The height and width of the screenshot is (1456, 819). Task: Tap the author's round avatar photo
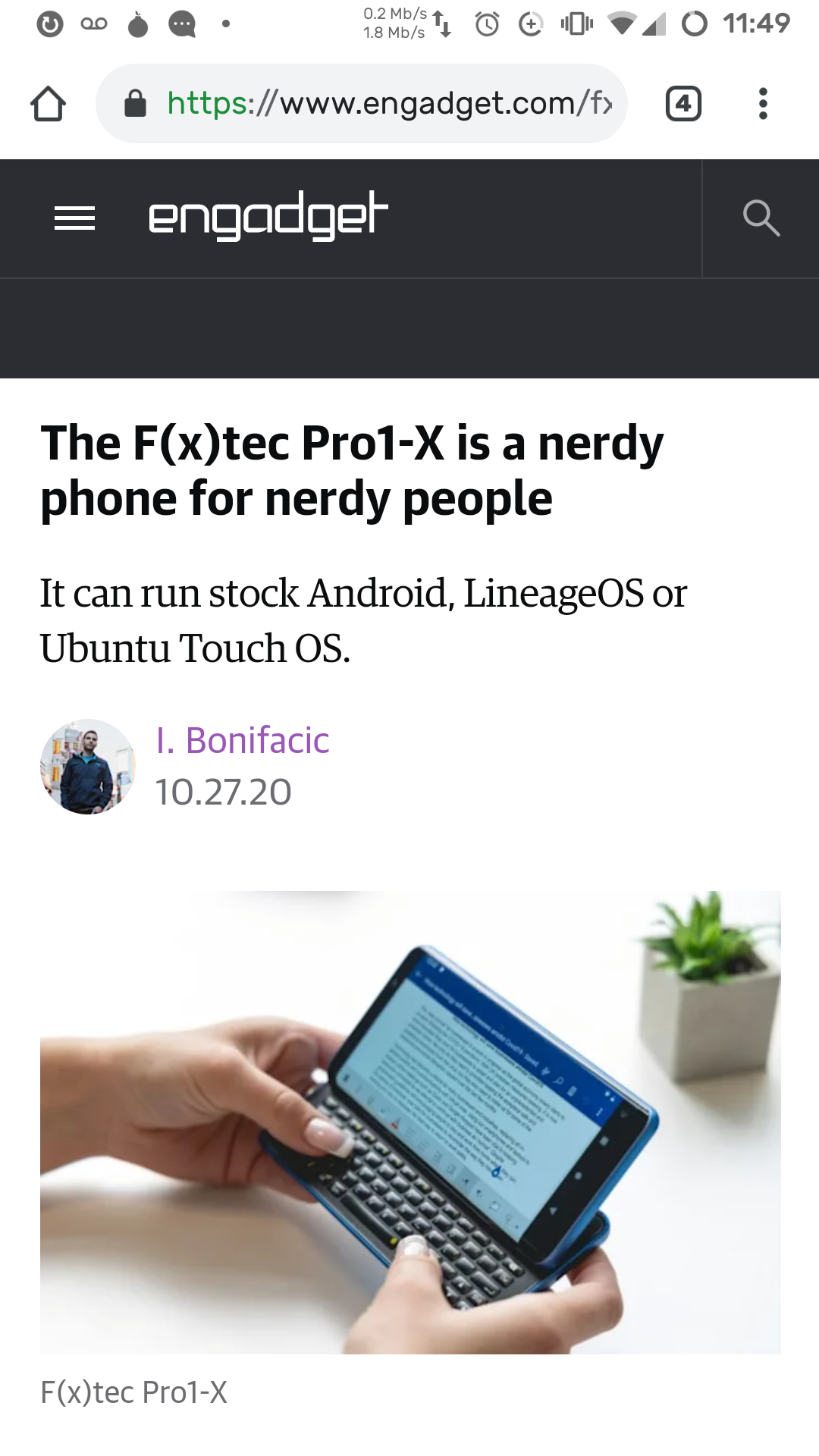tap(88, 767)
